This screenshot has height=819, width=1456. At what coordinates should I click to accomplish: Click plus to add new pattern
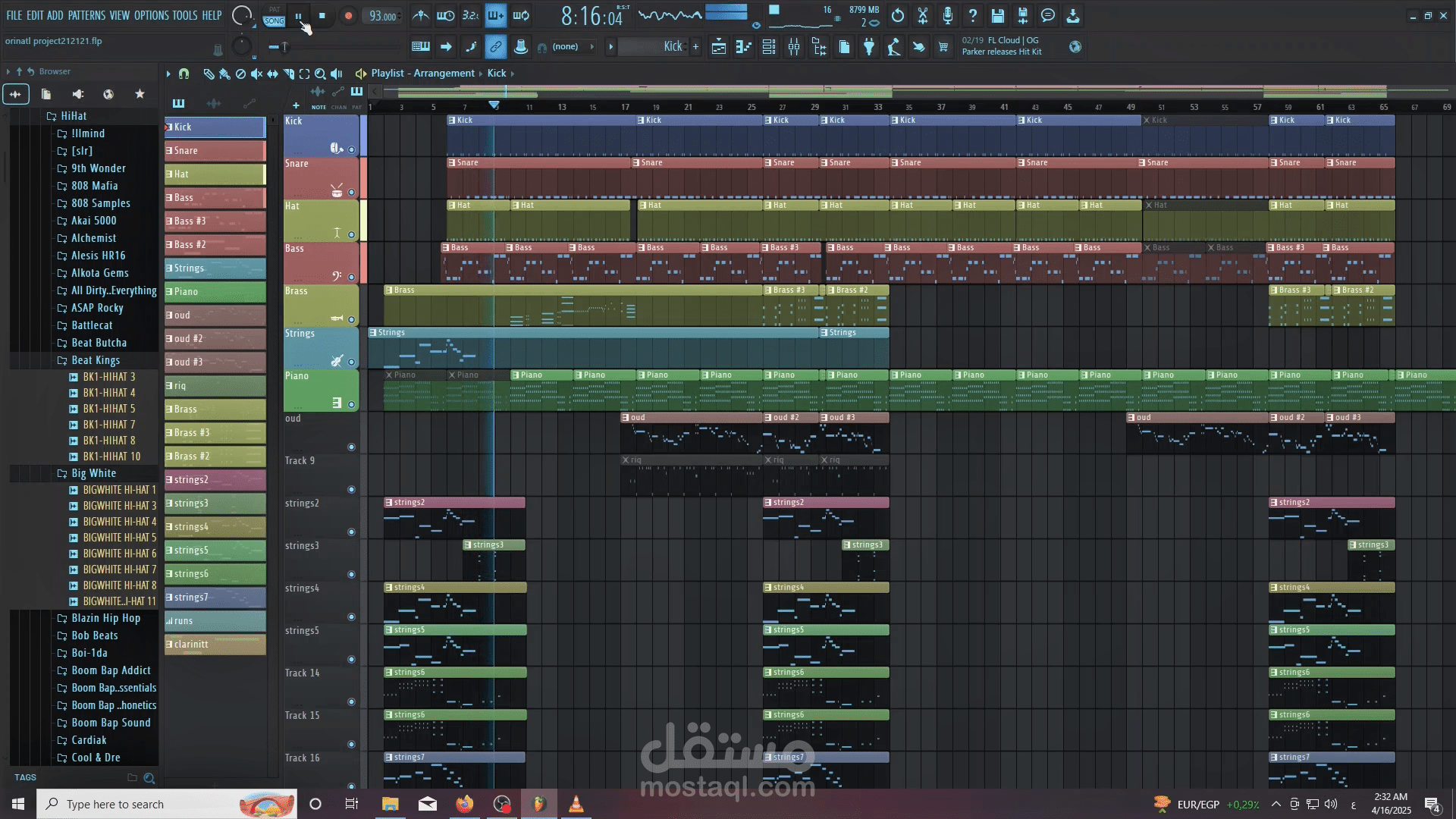pos(695,47)
